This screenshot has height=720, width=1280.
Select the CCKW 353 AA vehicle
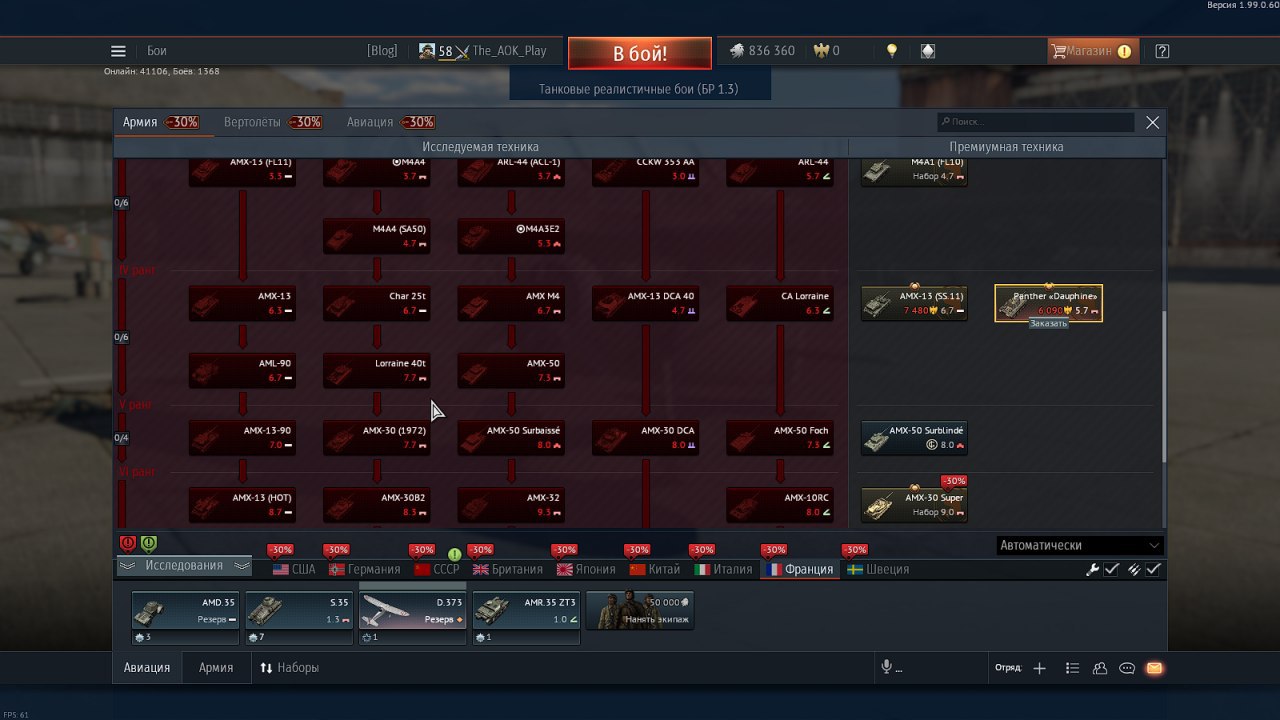tap(646, 171)
